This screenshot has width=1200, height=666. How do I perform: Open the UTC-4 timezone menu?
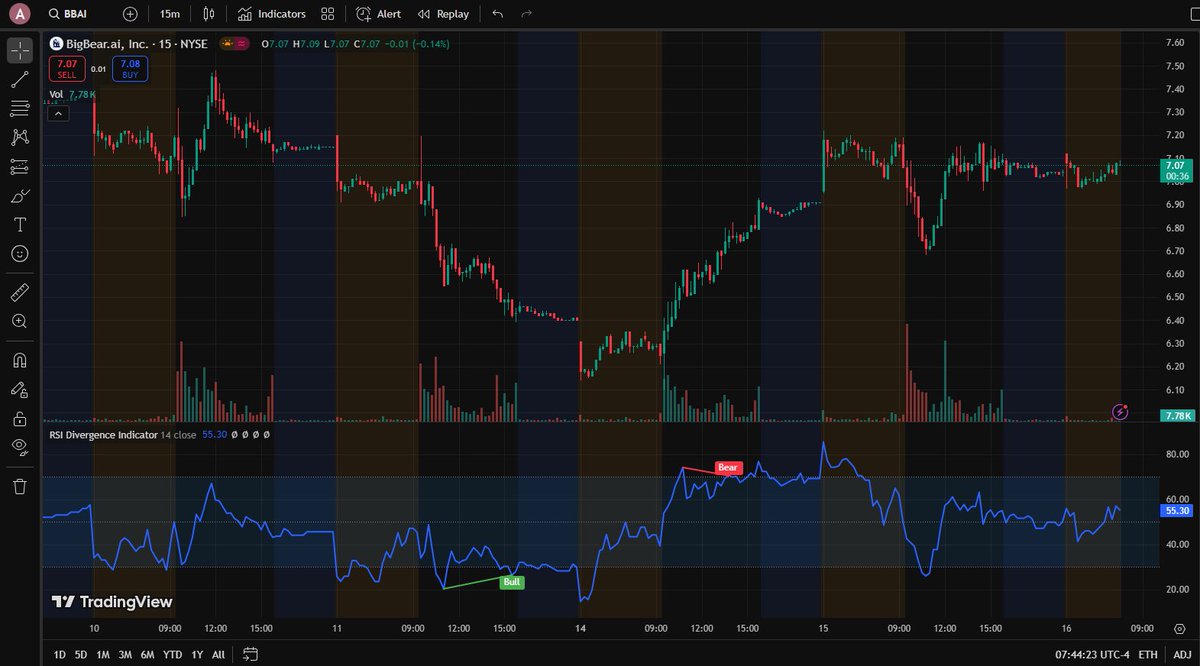tap(1092, 654)
